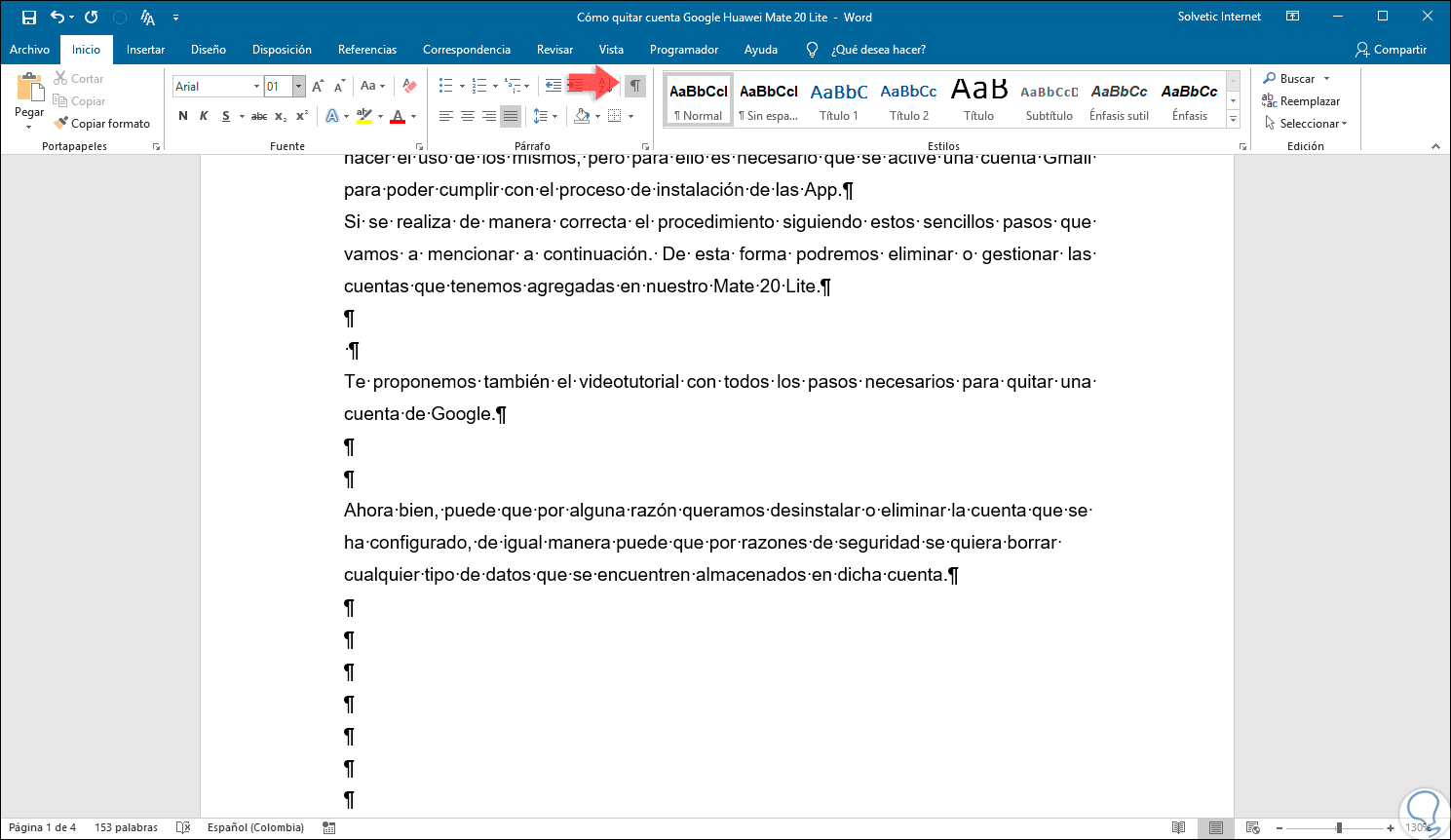Image resolution: width=1451 pixels, height=840 pixels.
Task: Clear all formatting with the eraser icon
Action: point(409,87)
